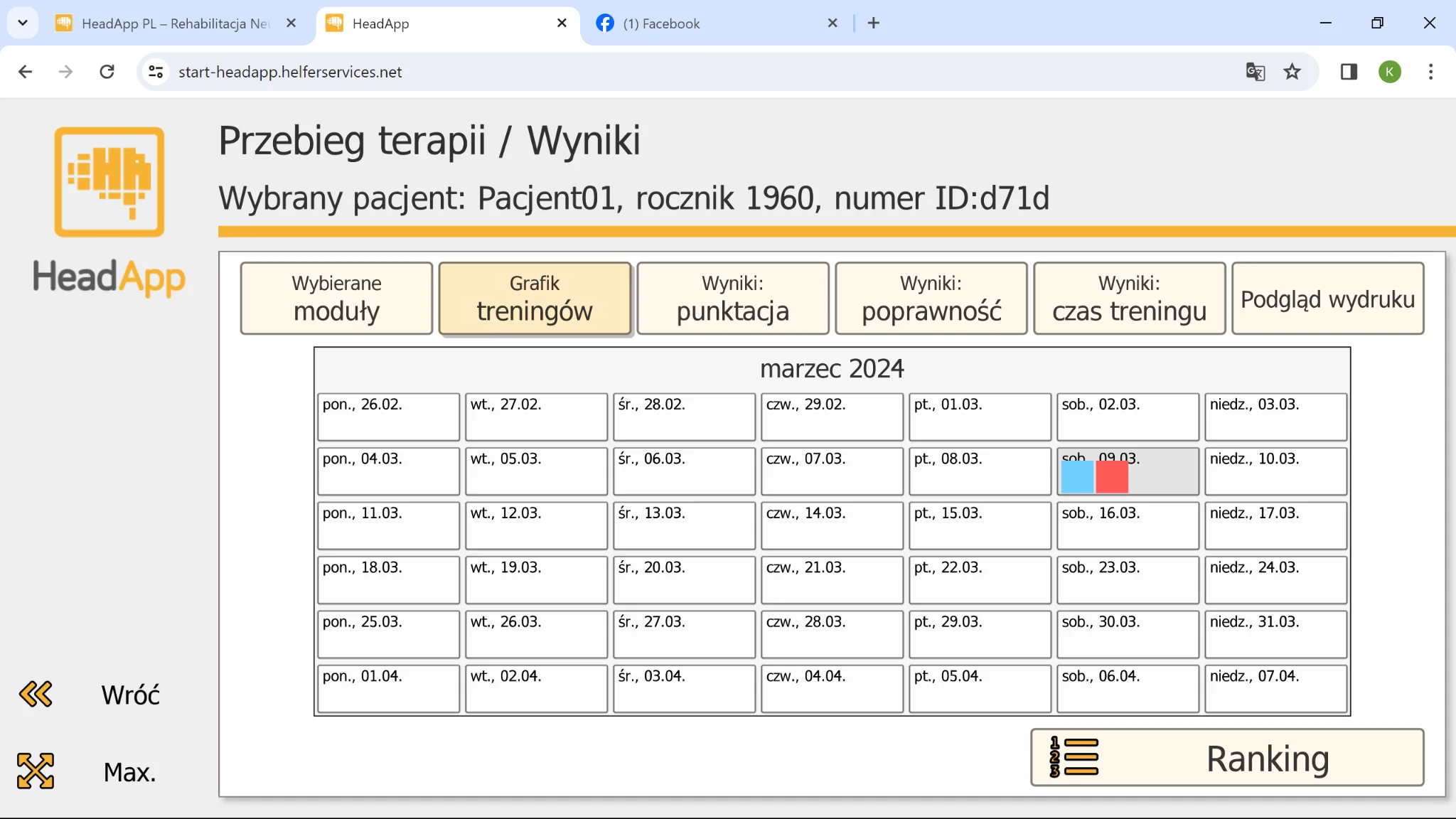The image size is (1456, 819).
Task: Open Chrome three-dot menu
Action: pyautogui.click(x=1431, y=72)
